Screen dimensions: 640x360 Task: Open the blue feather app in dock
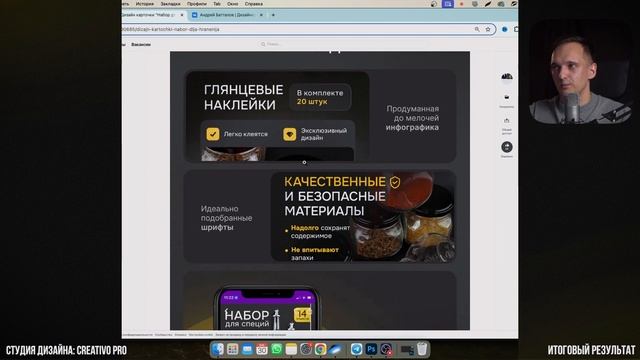pos(335,349)
